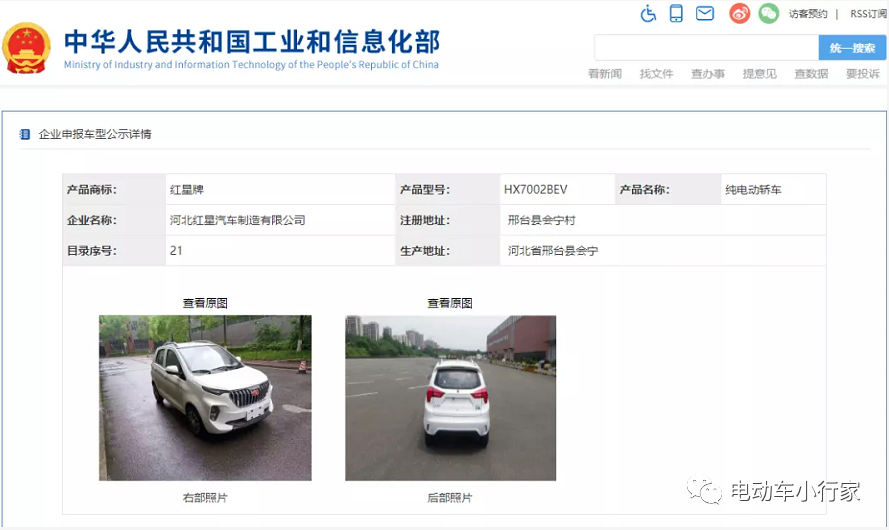The width and height of the screenshot is (889, 530).
Task: Click the 产品名称 label cell
Action: point(668,190)
